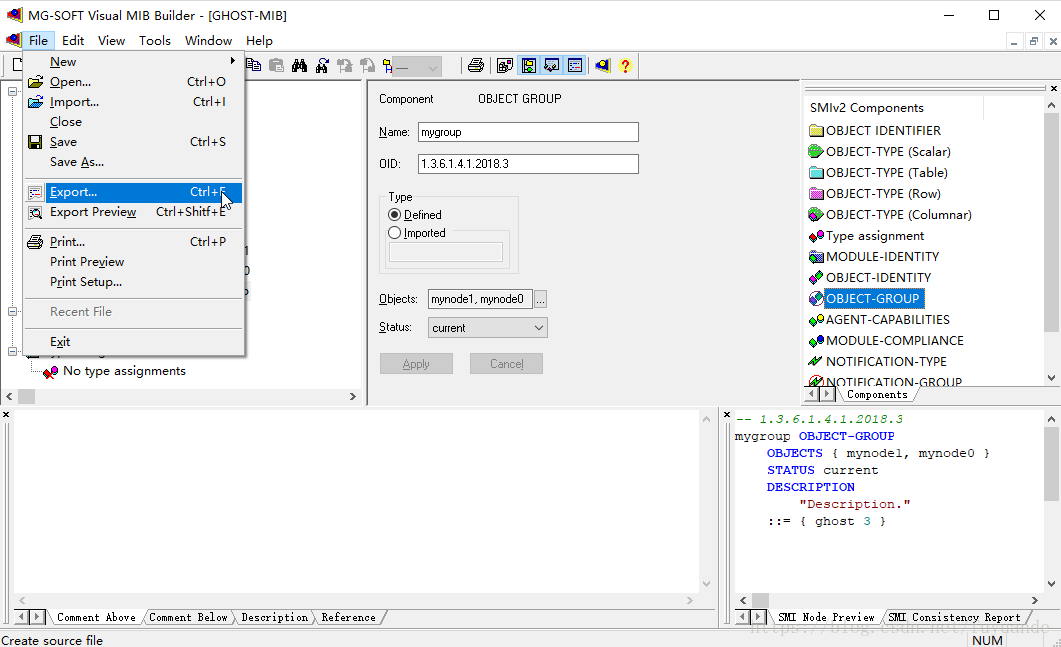The height and width of the screenshot is (647, 1061).
Task: Switch to Comment Below tab
Action: pyautogui.click(x=189, y=617)
